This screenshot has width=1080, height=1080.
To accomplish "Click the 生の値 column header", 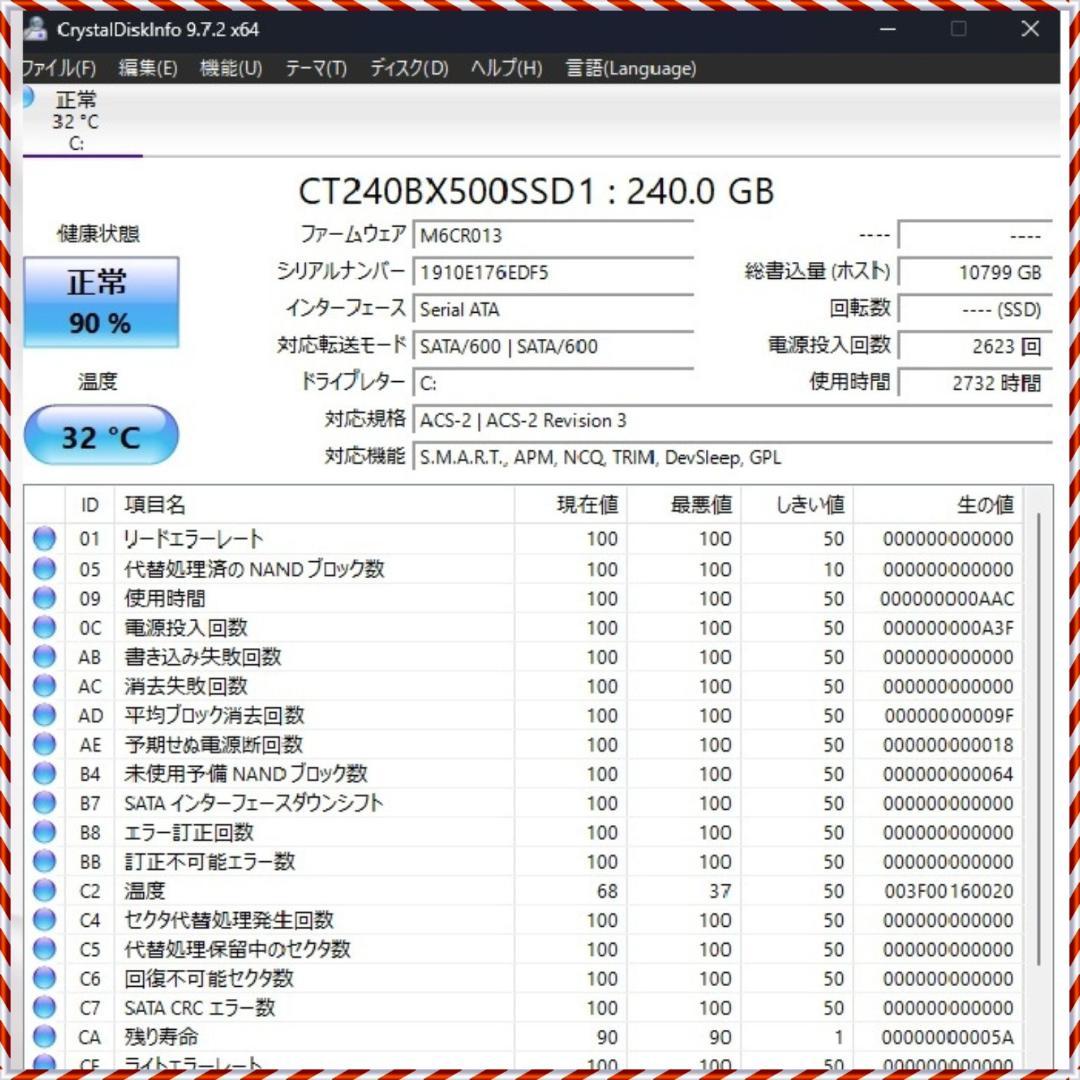I will (937, 505).
